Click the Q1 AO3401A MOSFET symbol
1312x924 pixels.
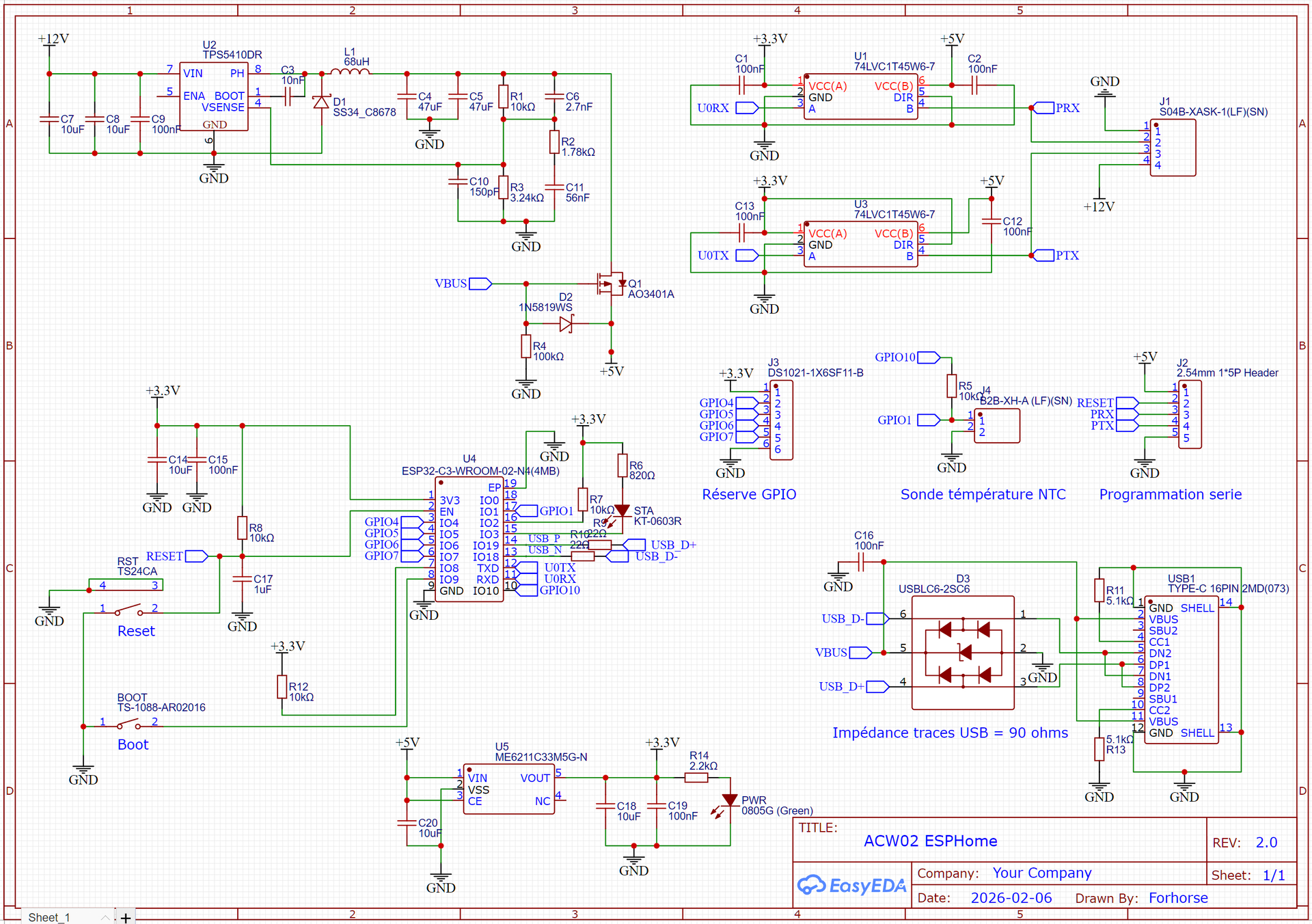point(610,283)
